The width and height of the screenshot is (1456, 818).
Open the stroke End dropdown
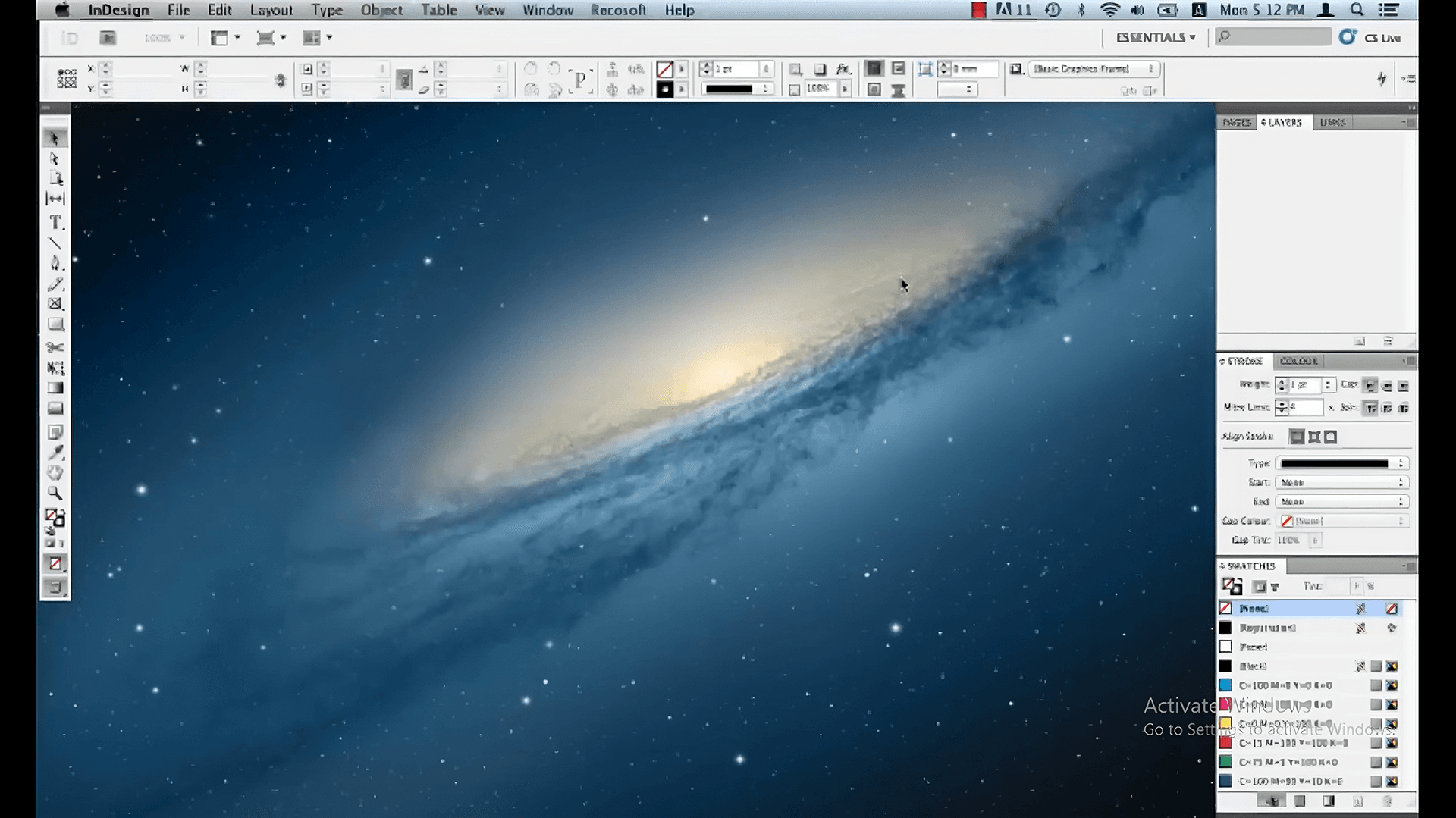click(x=1341, y=502)
